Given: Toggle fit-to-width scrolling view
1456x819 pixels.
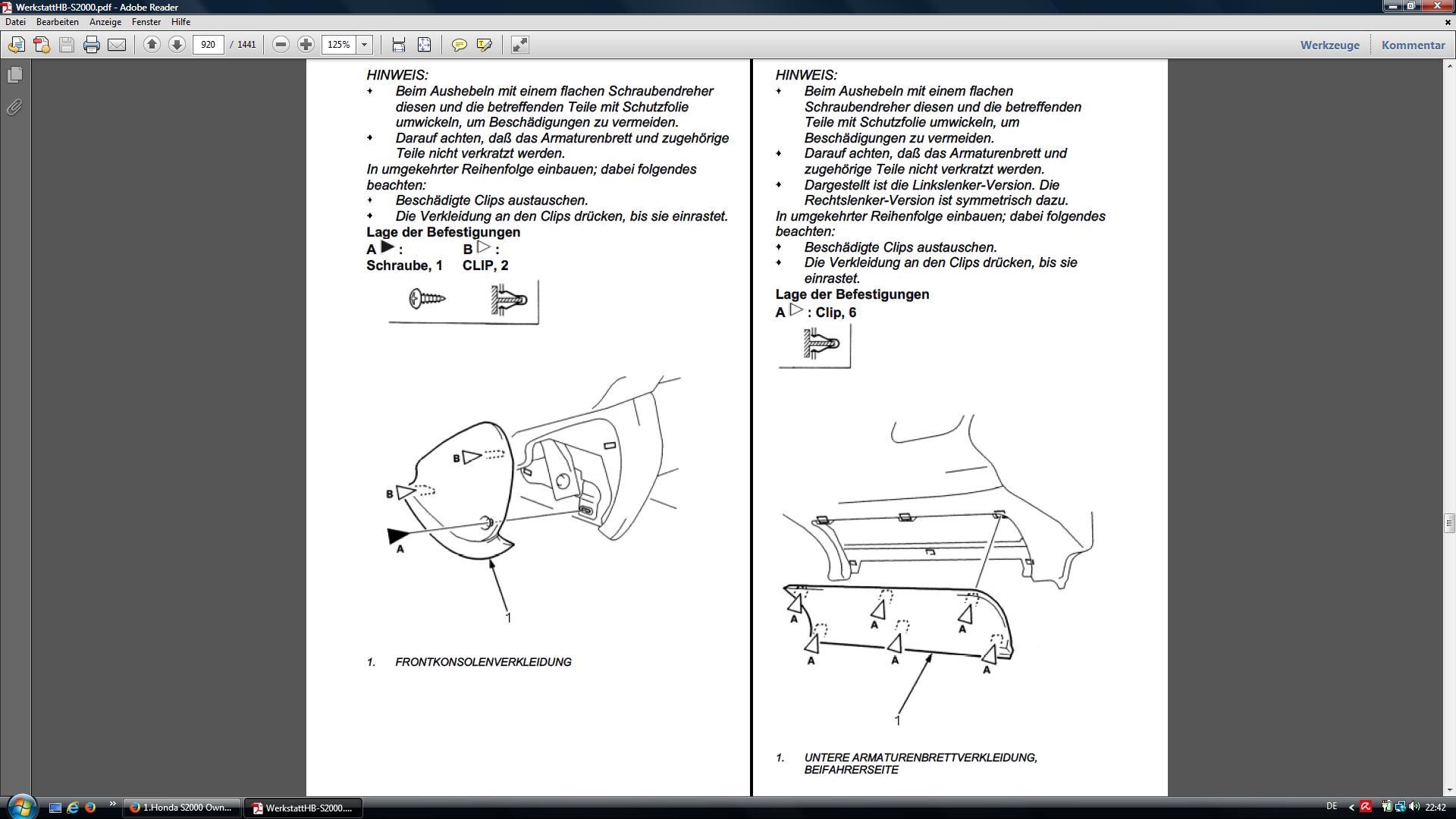Looking at the screenshot, I should coord(399,45).
